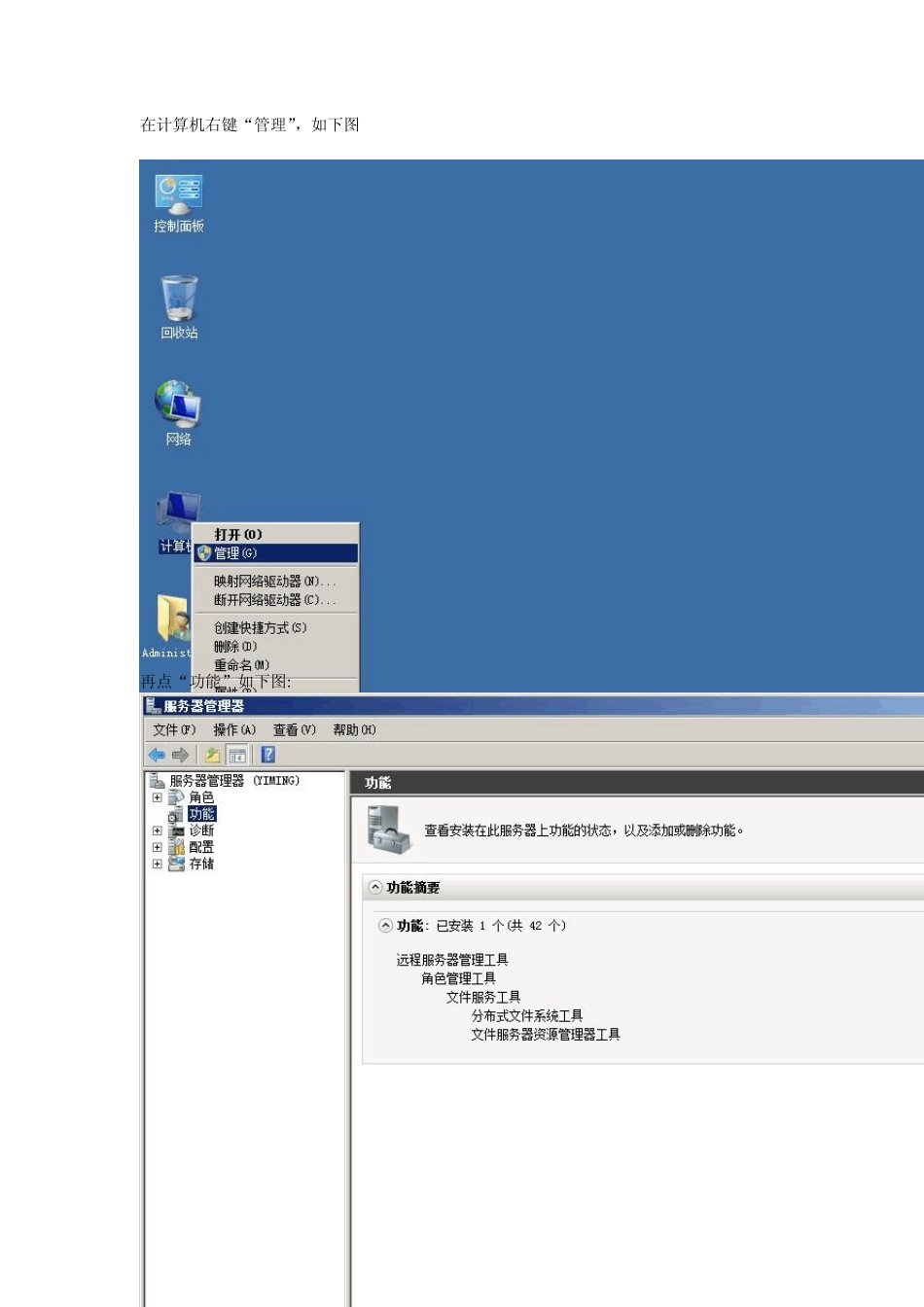Expand the 配置 tree node
Viewport: 924px width, 1307px height.
(157, 847)
